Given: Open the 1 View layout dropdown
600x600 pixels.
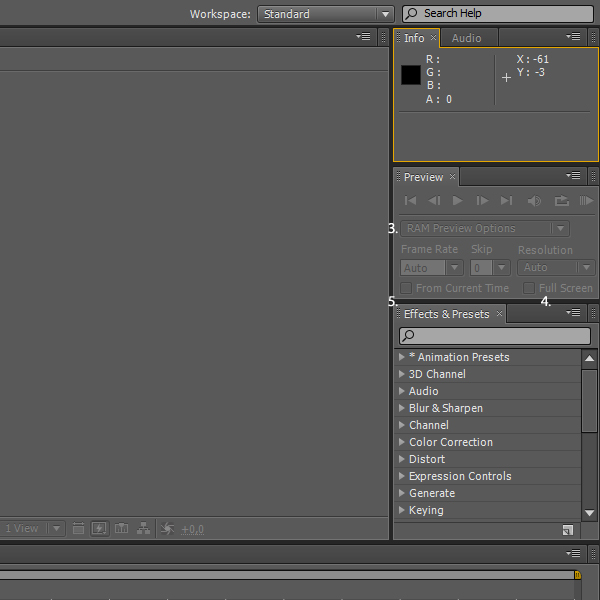Looking at the screenshot, I should point(32,528).
